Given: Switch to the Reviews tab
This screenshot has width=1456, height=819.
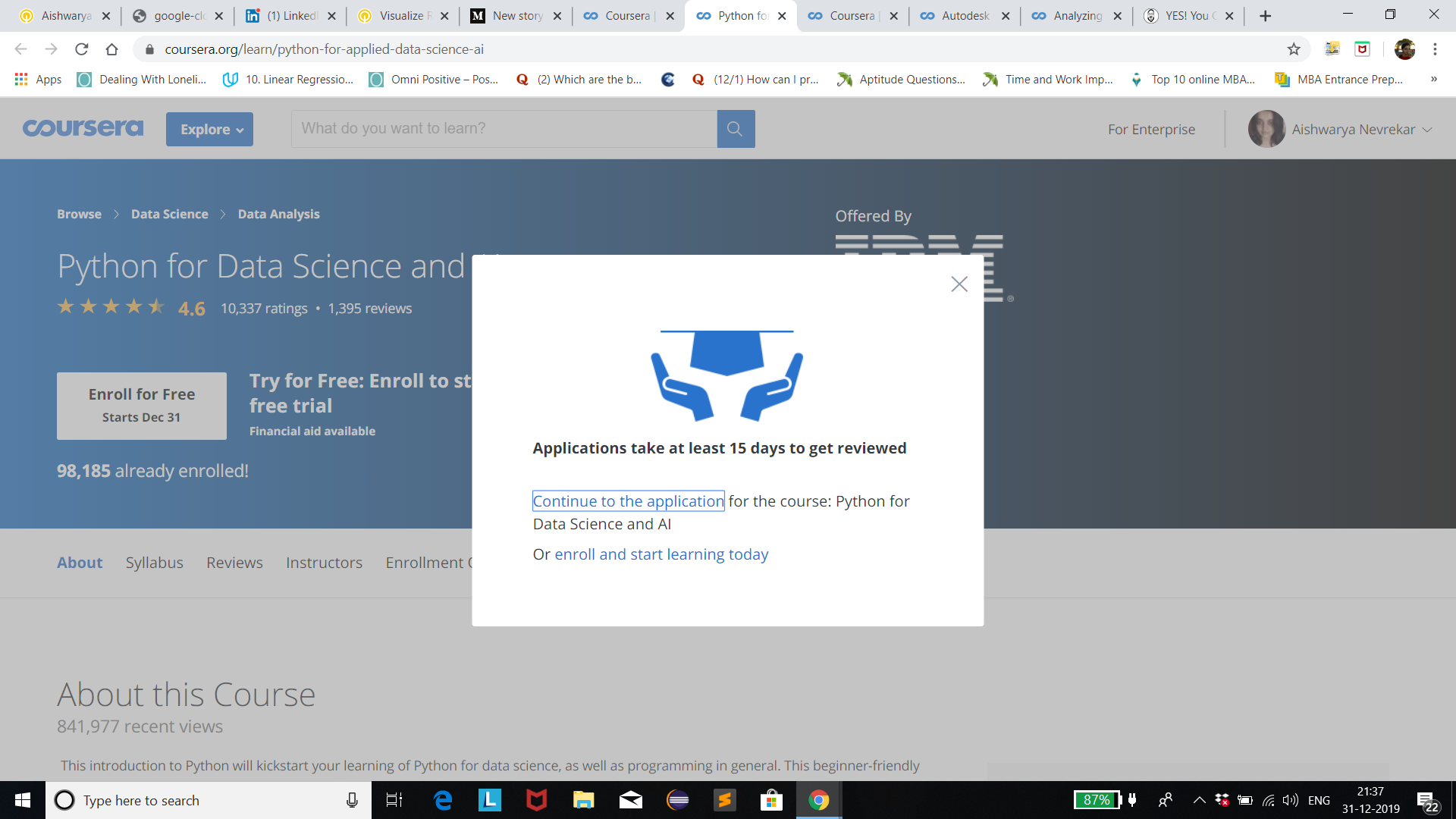Looking at the screenshot, I should (234, 563).
